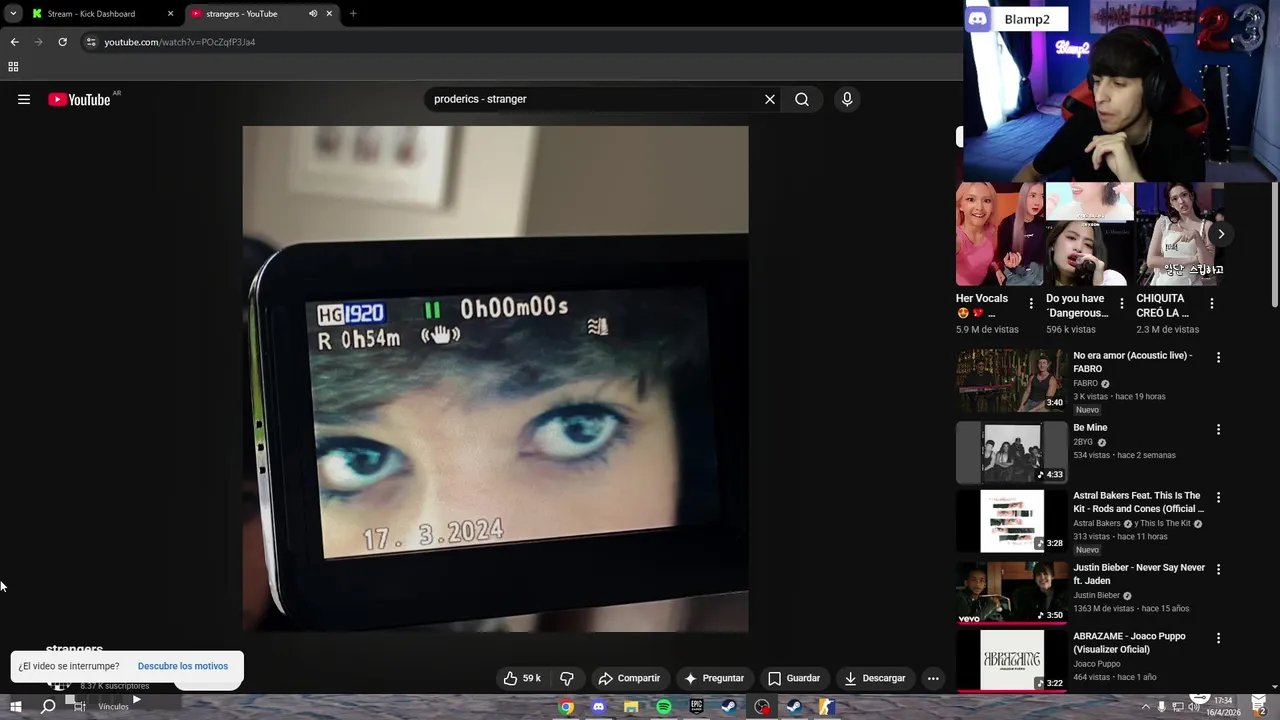Open options for ABRAZAME video
The image size is (1280, 720).
tap(1218, 637)
